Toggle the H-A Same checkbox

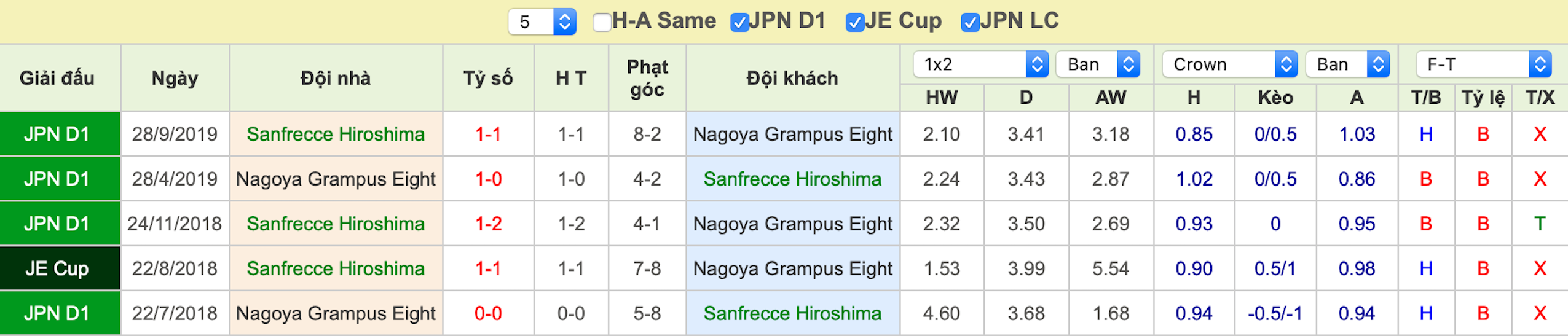click(601, 22)
